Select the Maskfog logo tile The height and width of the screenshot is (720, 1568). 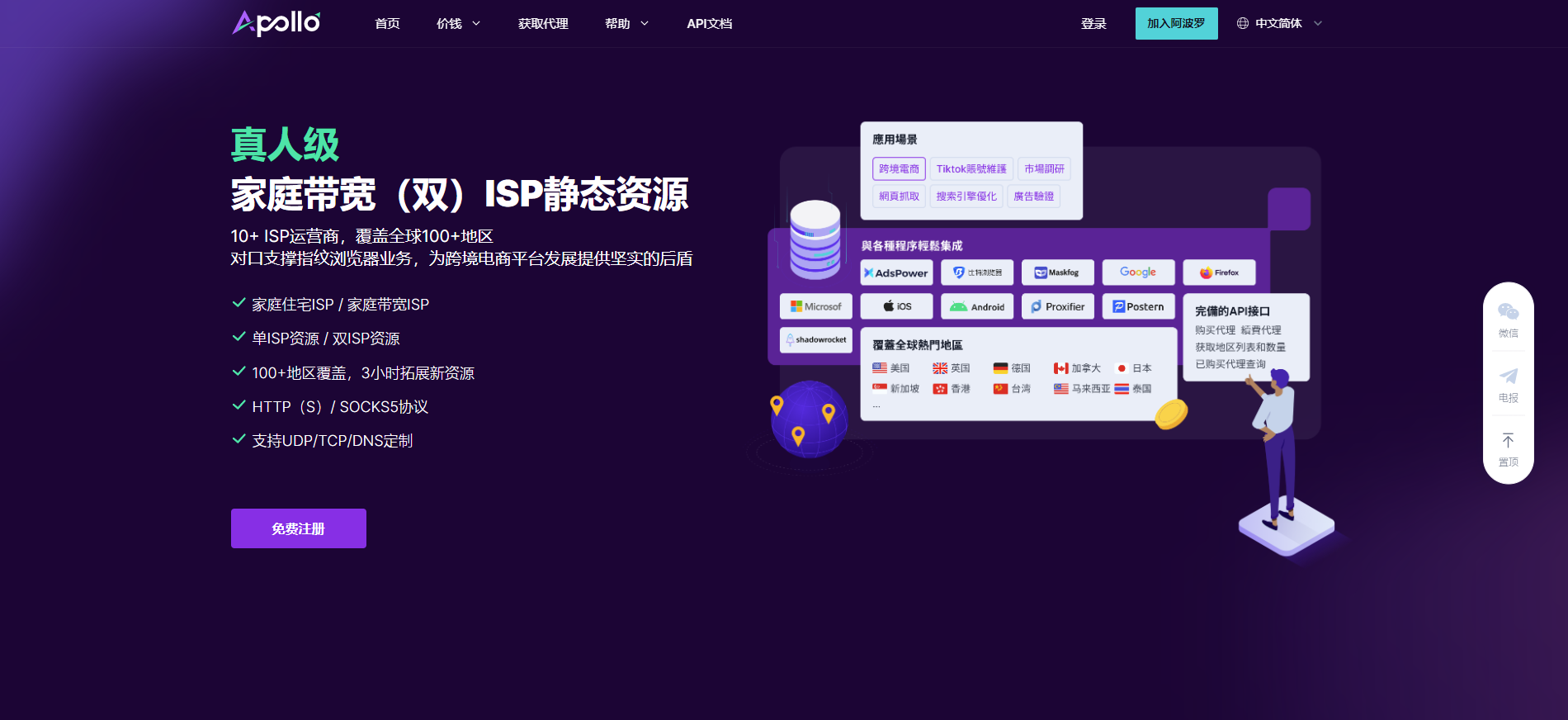click(1057, 272)
